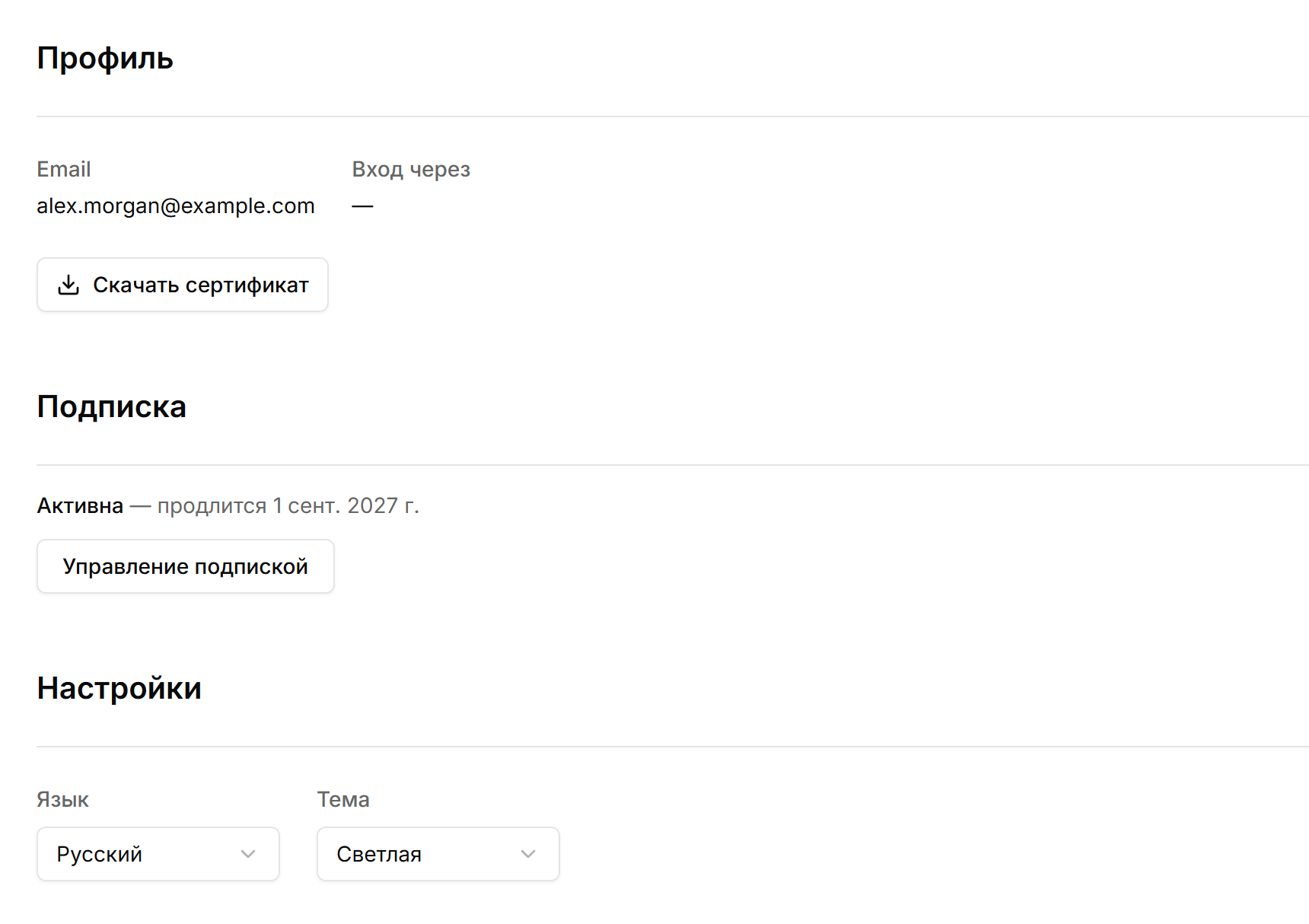Image resolution: width=1309 pixels, height=924 pixels.
Task: Click the email alex.morgan@example.com
Action: coord(176,206)
